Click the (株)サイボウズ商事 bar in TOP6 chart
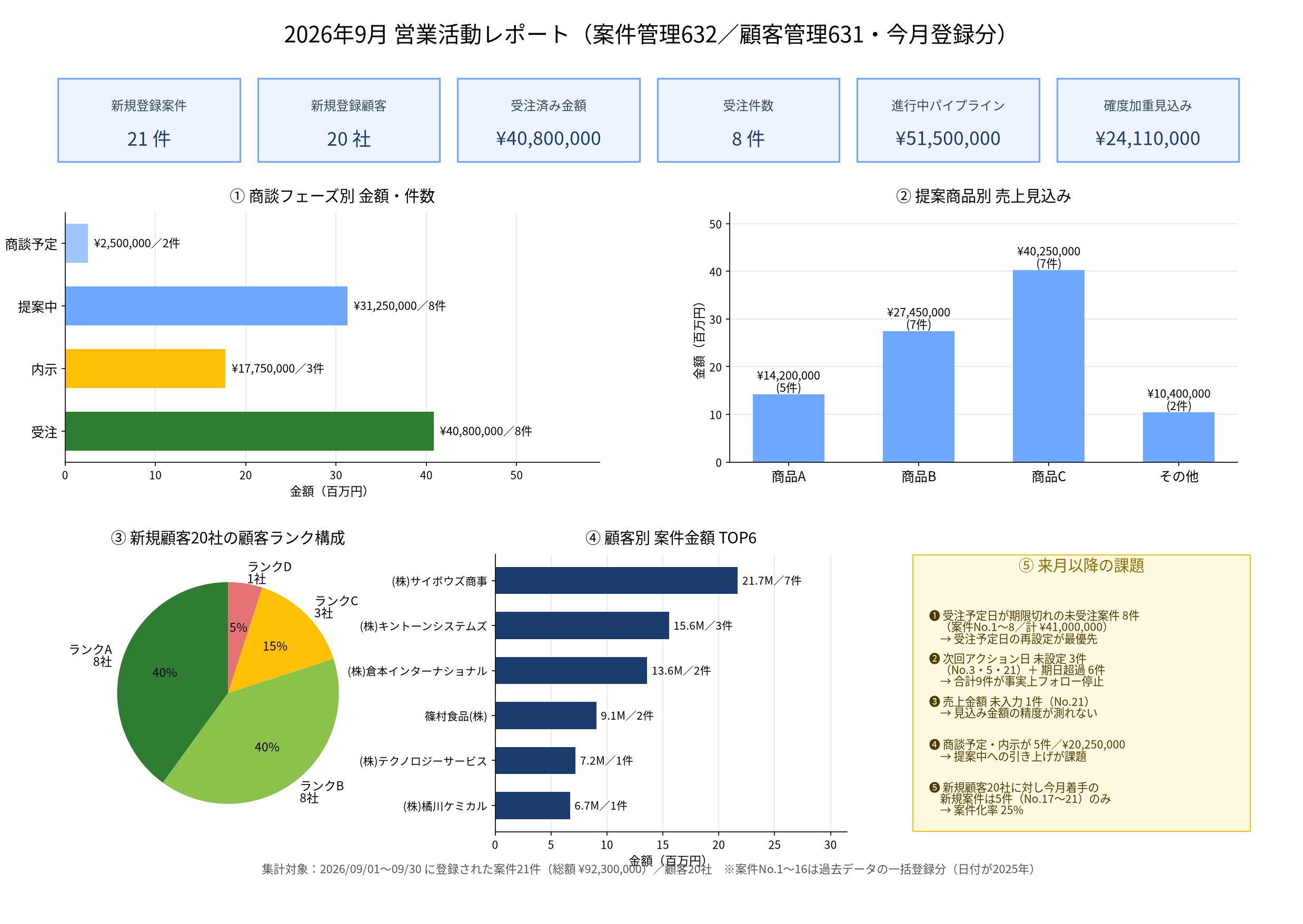1303x924 pixels. point(616,580)
